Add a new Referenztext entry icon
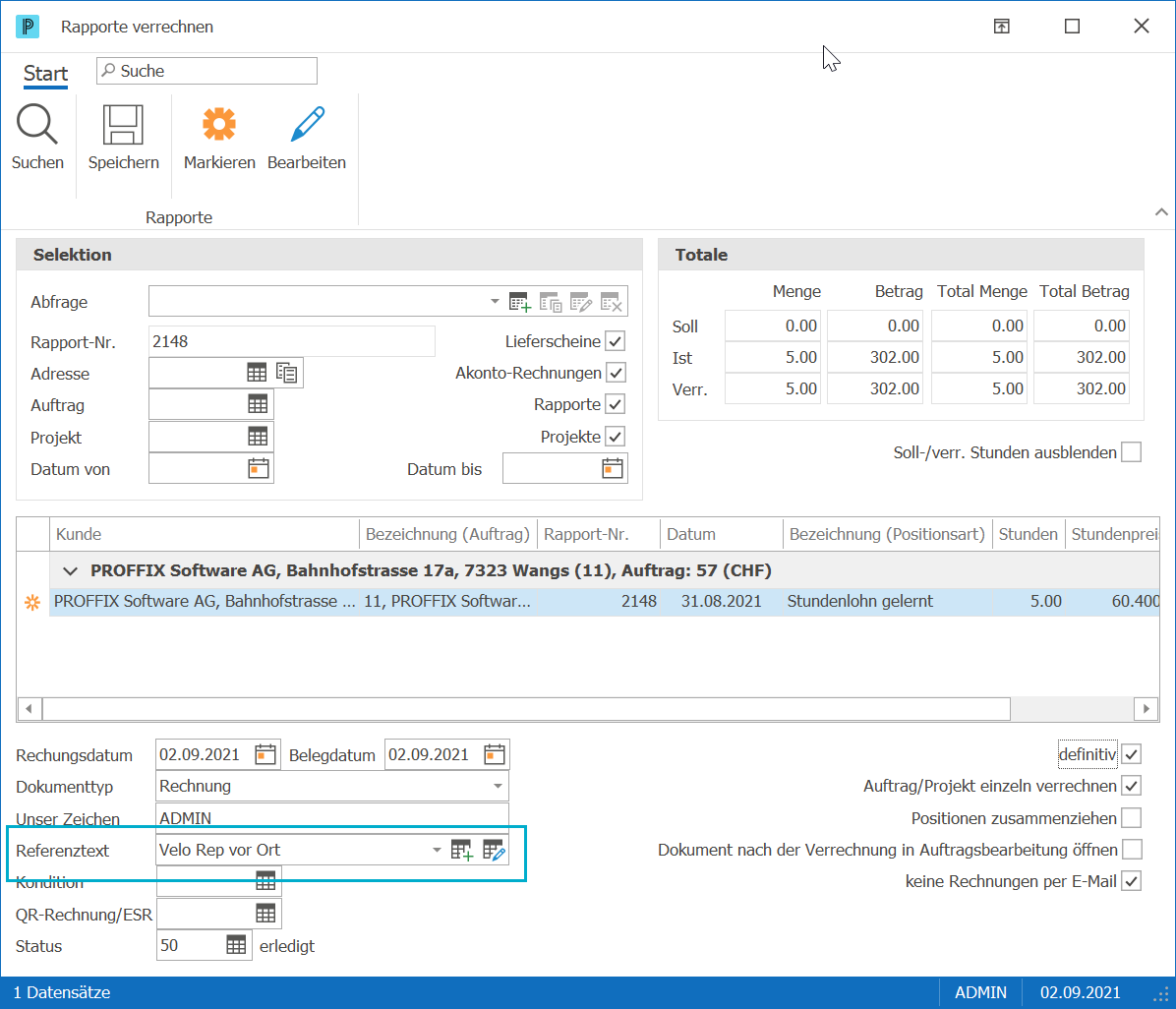This screenshot has height=1009, width=1176. pyautogui.click(x=461, y=850)
